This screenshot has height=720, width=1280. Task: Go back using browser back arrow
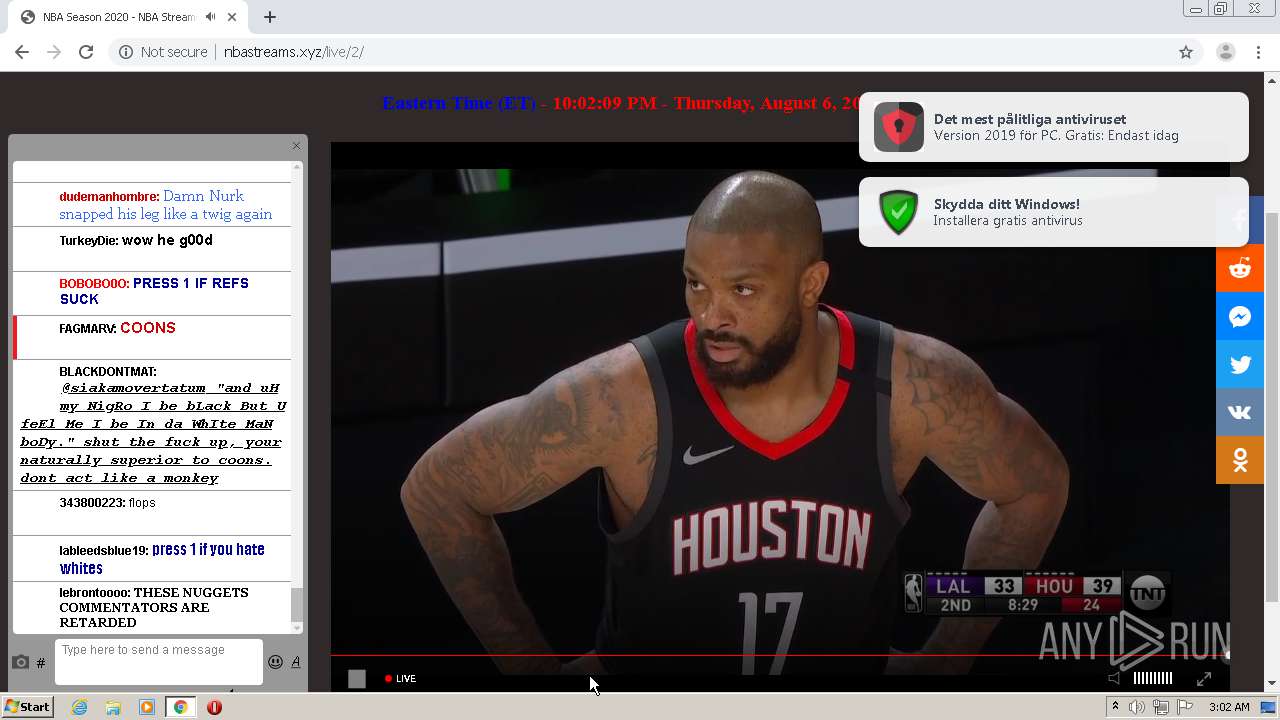pyautogui.click(x=22, y=52)
